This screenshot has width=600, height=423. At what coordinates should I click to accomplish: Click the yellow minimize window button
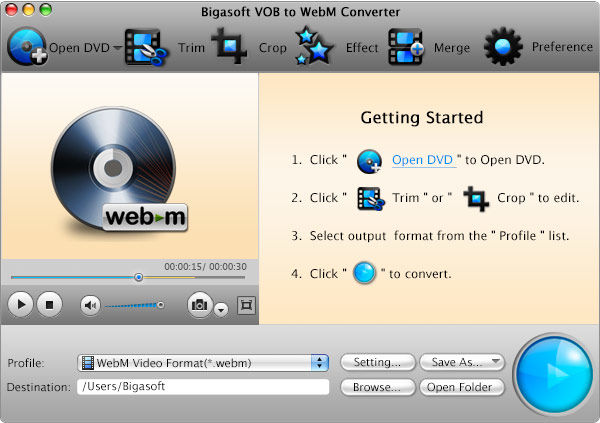[x=28, y=10]
